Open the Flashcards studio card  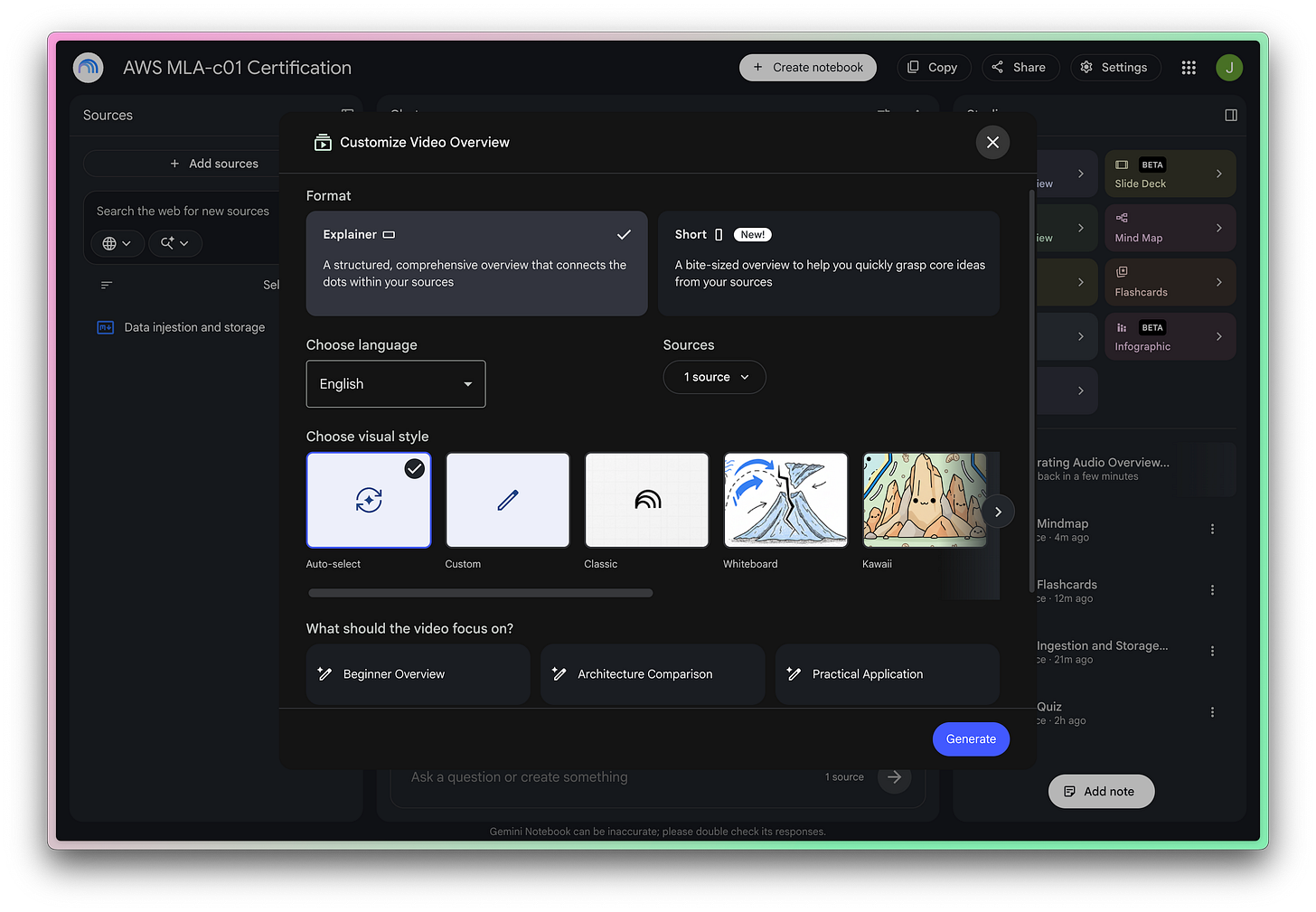point(1170,282)
